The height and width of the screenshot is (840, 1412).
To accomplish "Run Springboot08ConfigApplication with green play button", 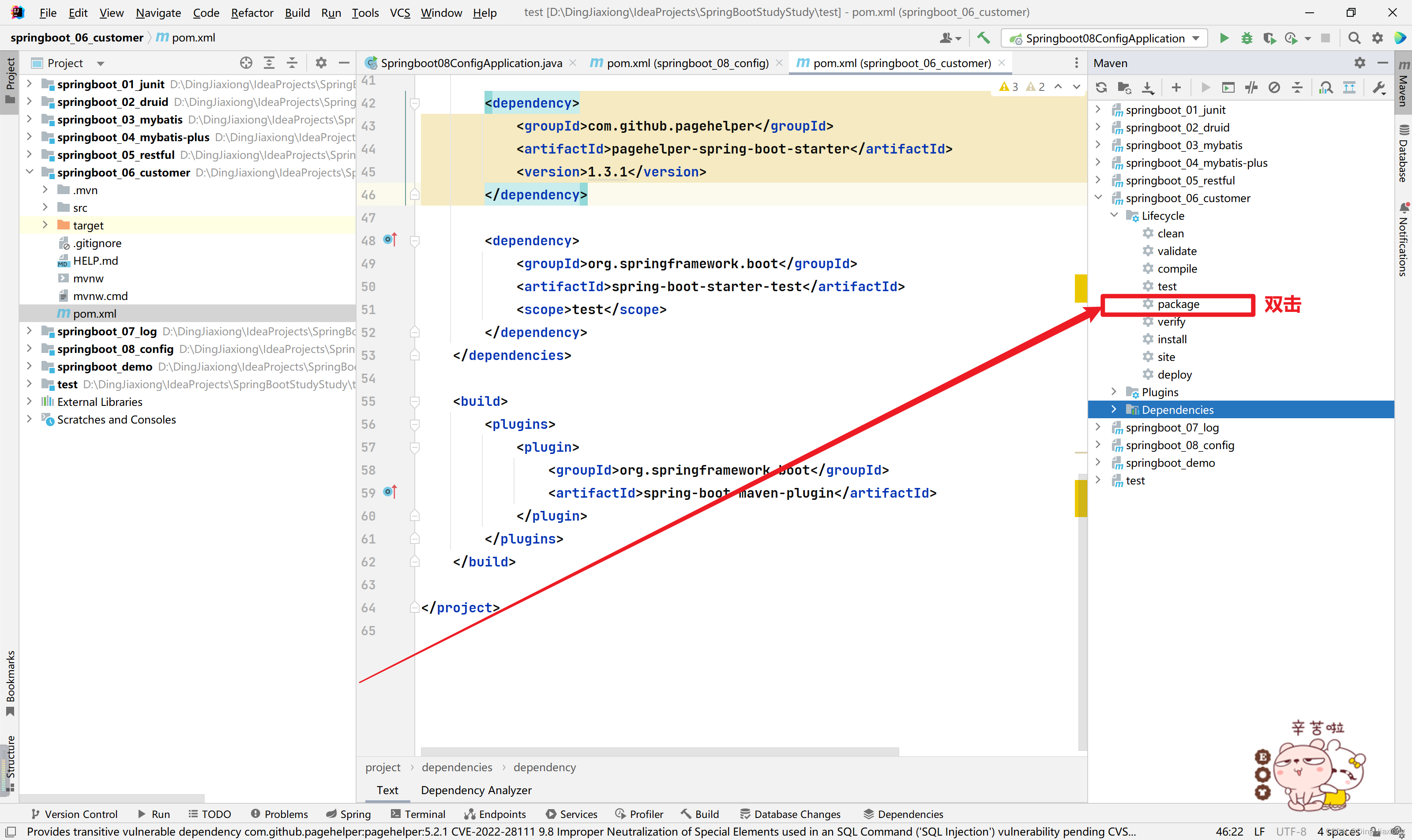I will click(1224, 38).
